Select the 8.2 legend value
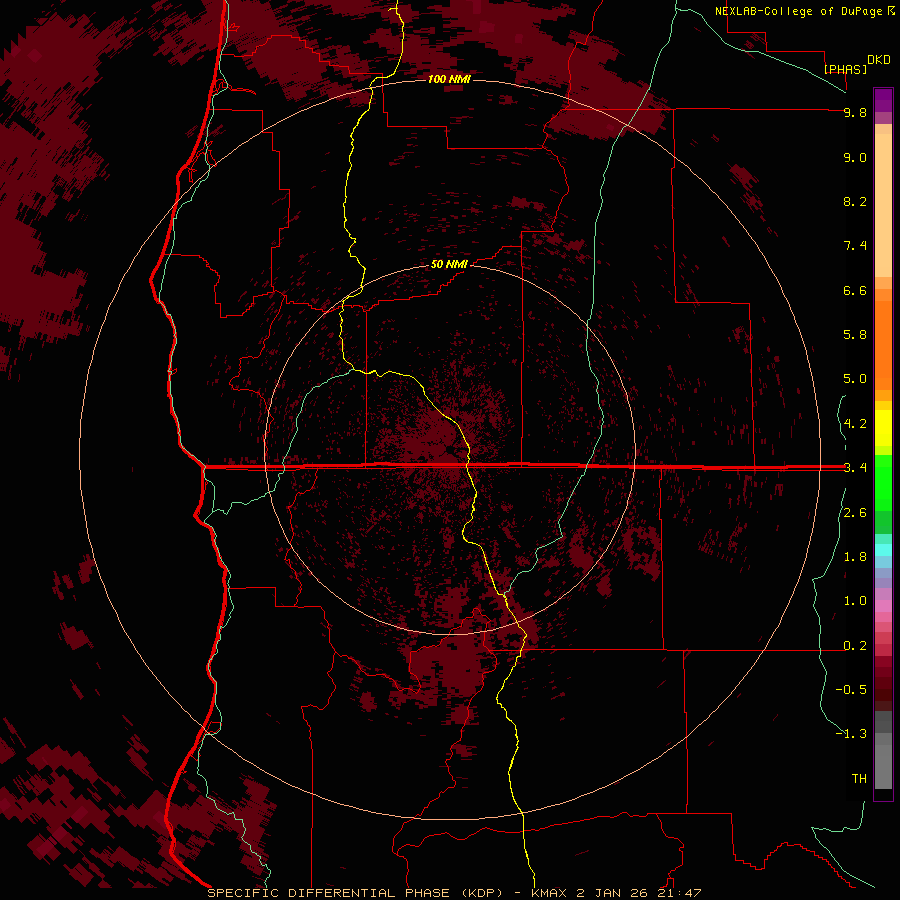Screen dimensions: 900x900 [855, 201]
